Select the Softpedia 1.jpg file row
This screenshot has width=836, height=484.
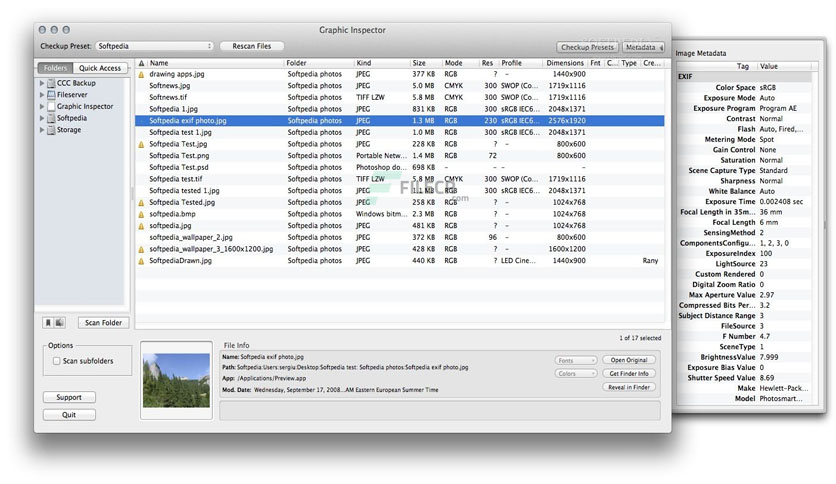[x=399, y=109]
